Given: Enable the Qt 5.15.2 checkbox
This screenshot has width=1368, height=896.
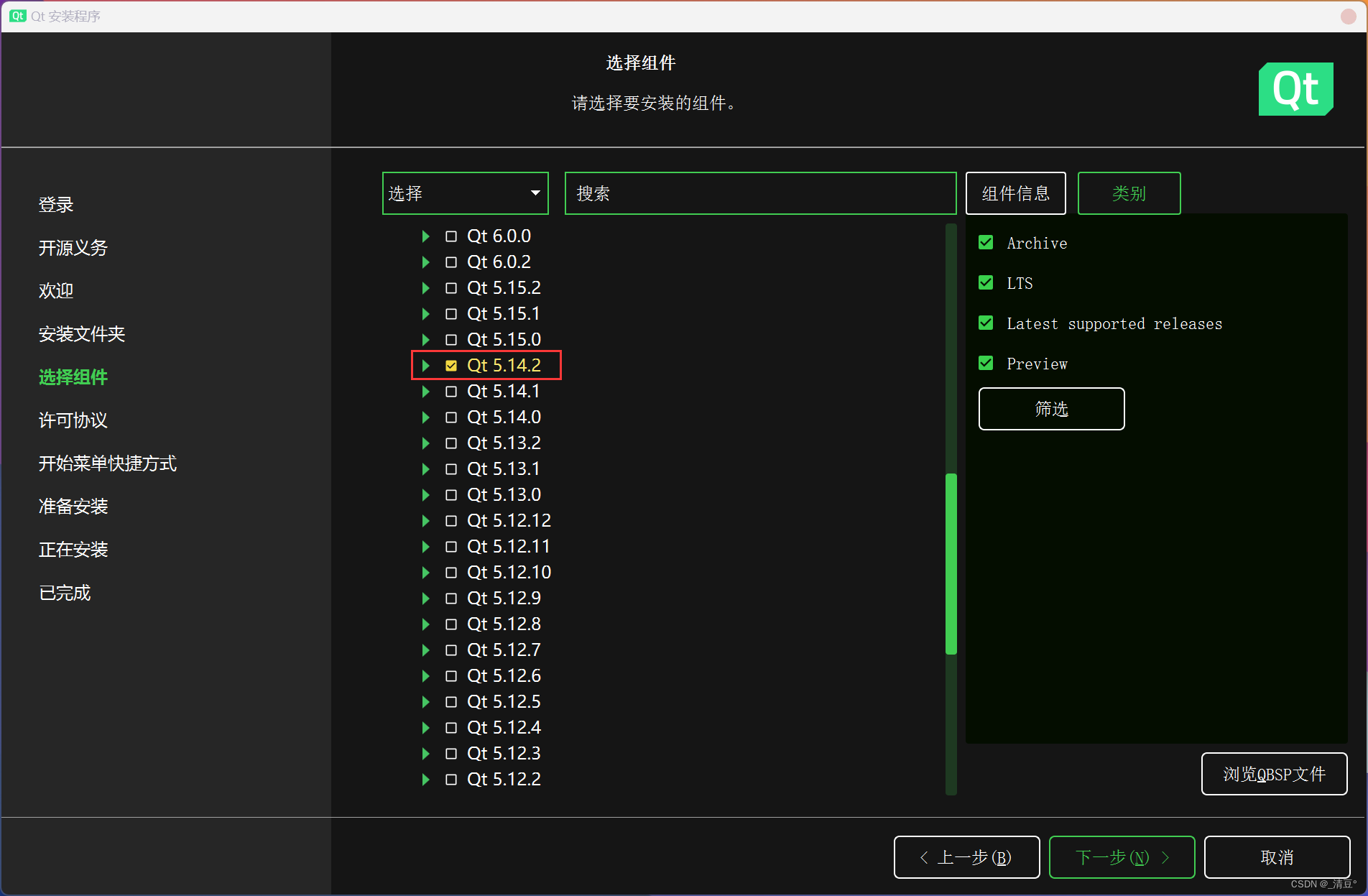Looking at the screenshot, I should point(451,288).
